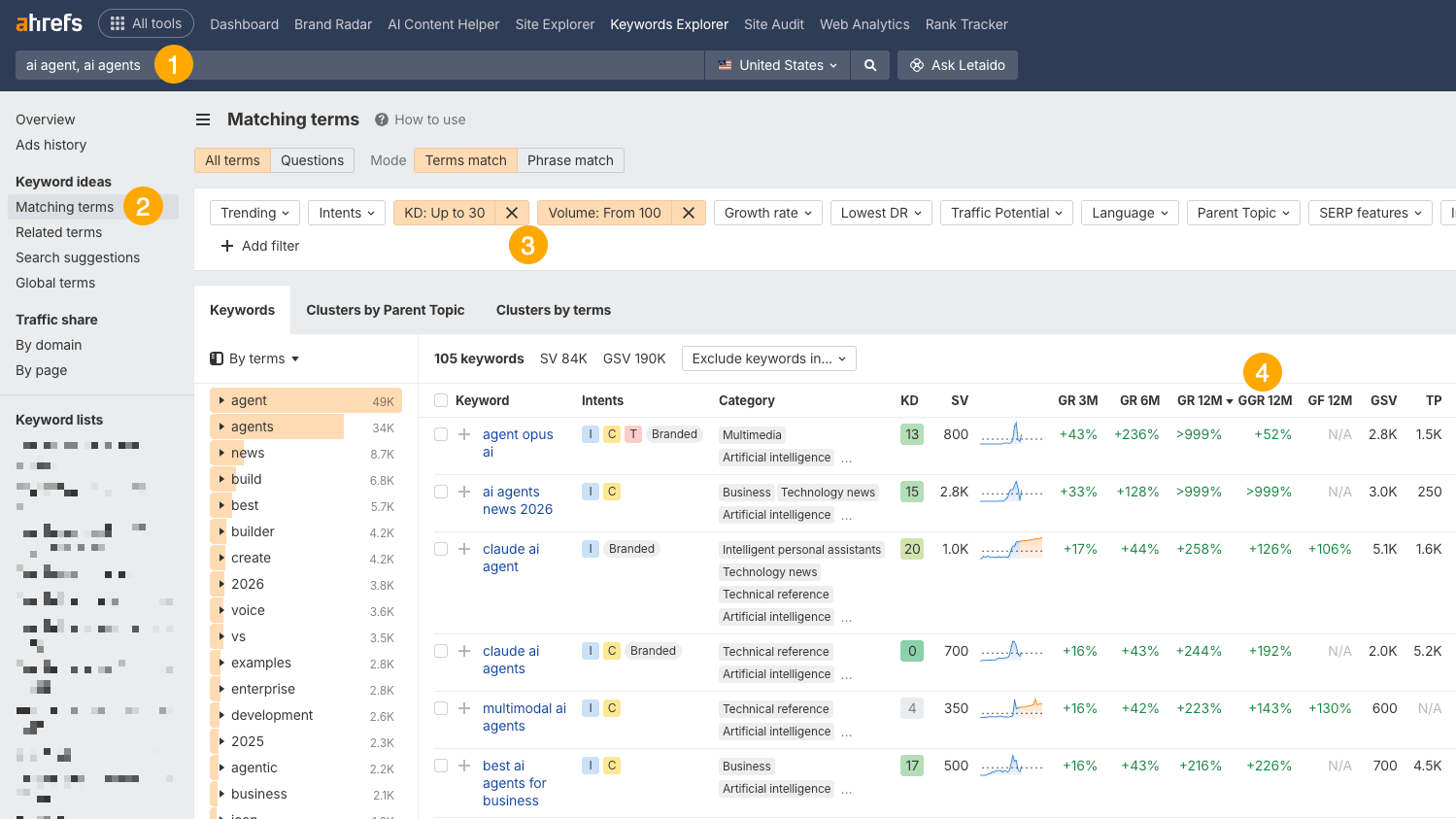
Task: Open the Growth rate filter dropdown
Action: (x=768, y=213)
